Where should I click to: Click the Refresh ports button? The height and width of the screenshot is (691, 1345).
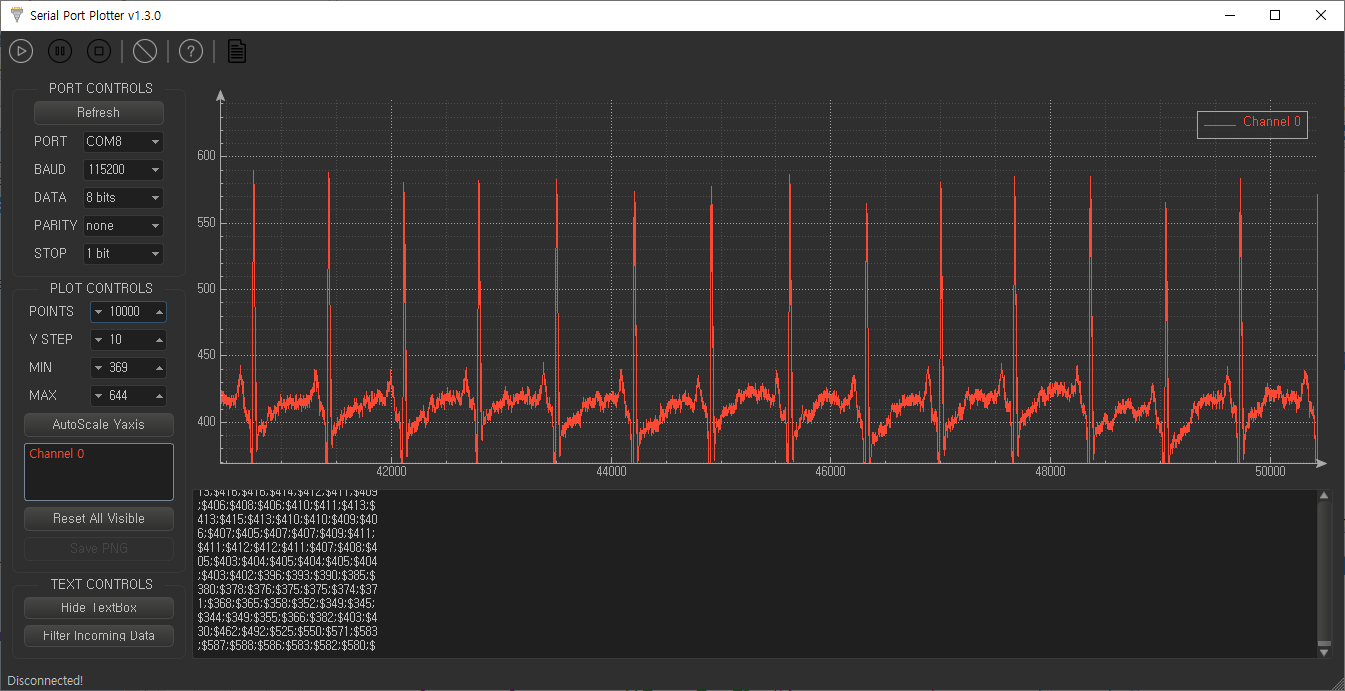pyautogui.click(x=98, y=112)
